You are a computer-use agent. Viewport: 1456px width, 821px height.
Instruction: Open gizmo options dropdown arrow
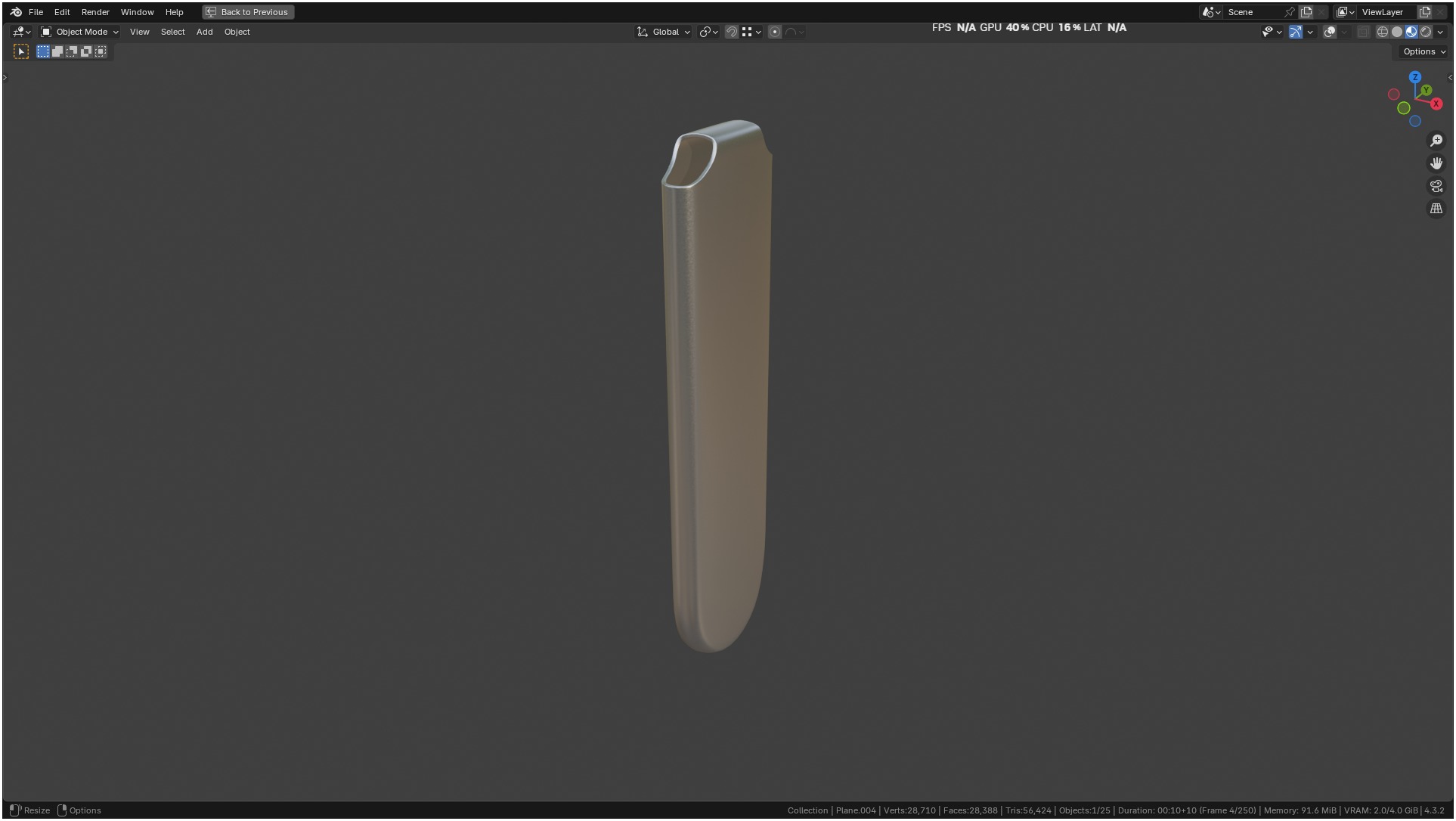tap(1310, 32)
